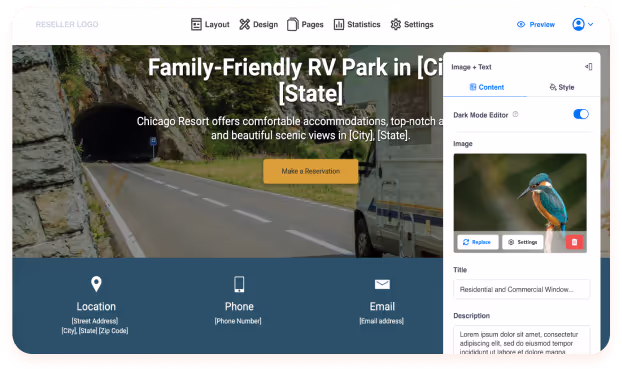Open the Design menu
622x372 pixels.
(259, 25)
